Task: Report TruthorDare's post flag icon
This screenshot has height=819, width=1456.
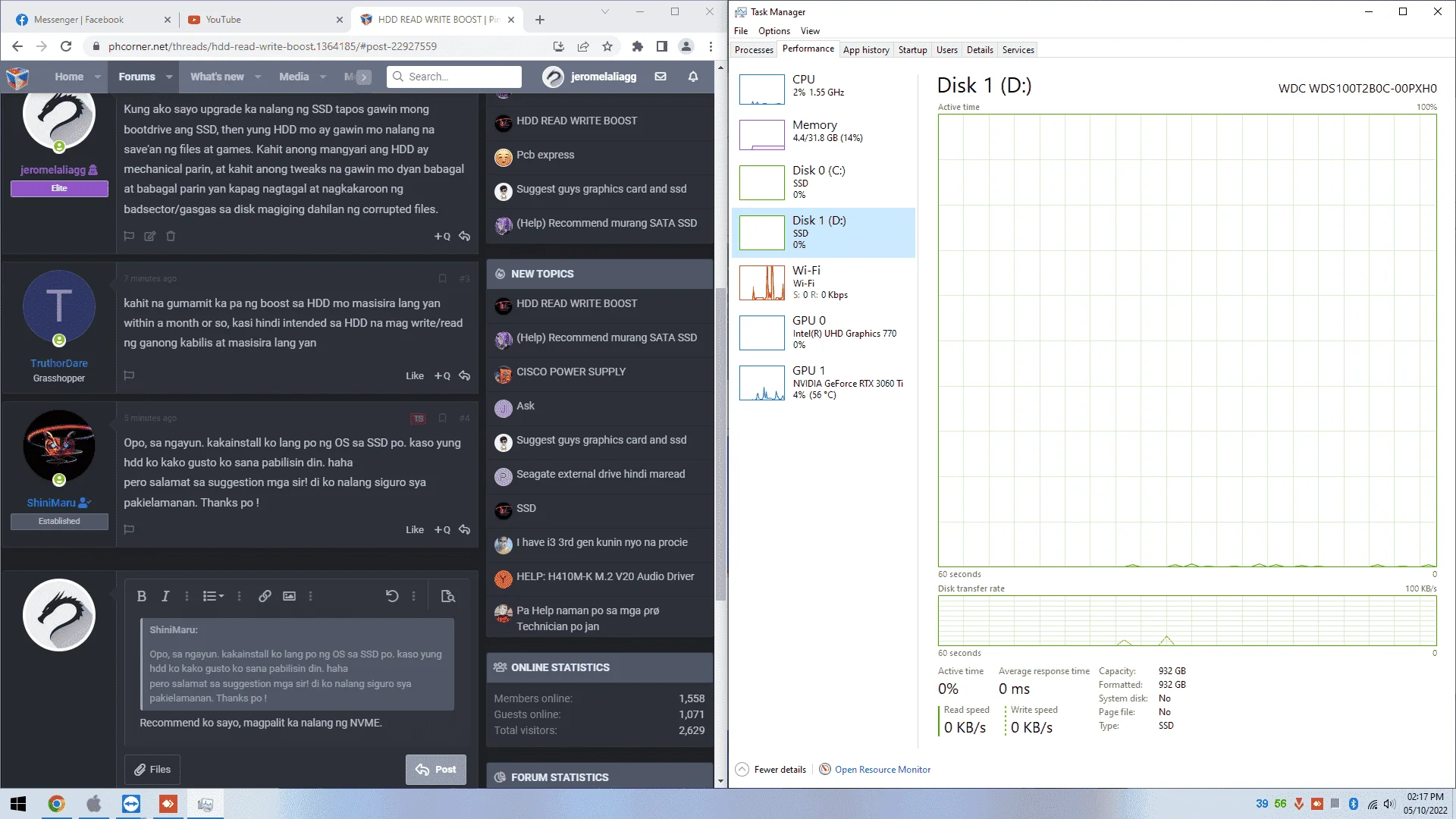Action: (x=129, y=375)
